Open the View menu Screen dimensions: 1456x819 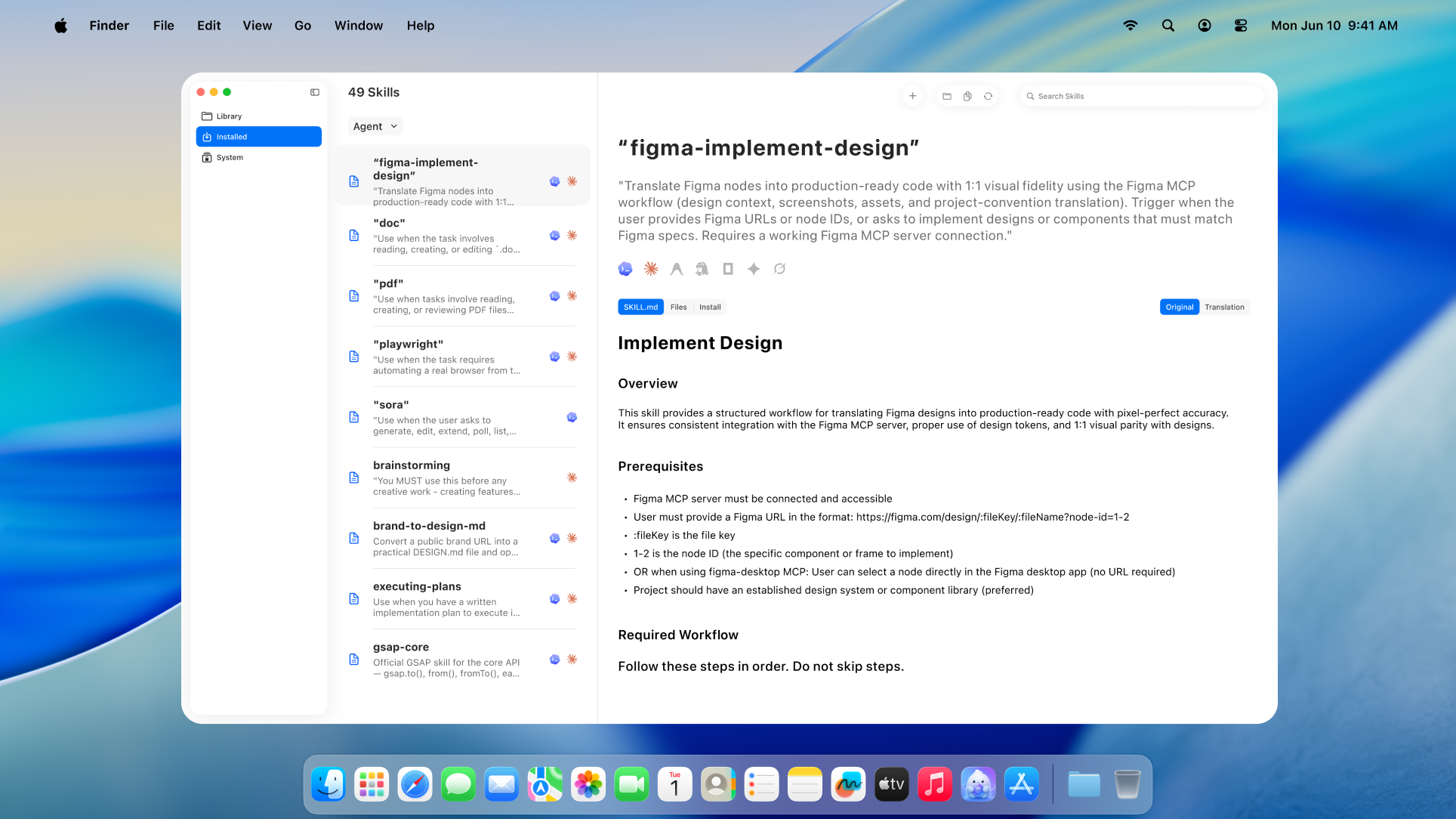pos(257,25)
